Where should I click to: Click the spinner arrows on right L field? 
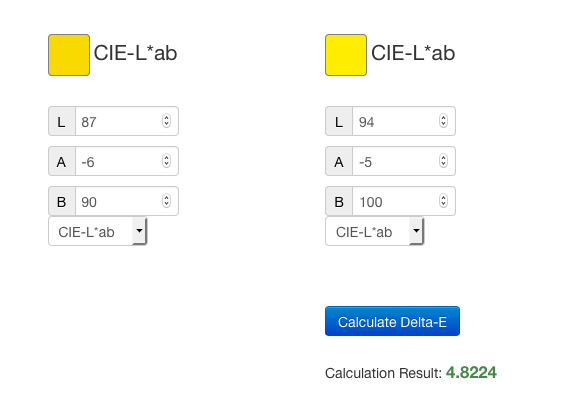tap(443, 121)
